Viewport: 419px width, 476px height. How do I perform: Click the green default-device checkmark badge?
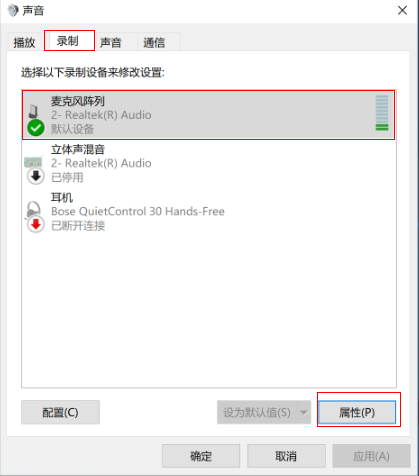pyautogui.click(x=36, y=128)
